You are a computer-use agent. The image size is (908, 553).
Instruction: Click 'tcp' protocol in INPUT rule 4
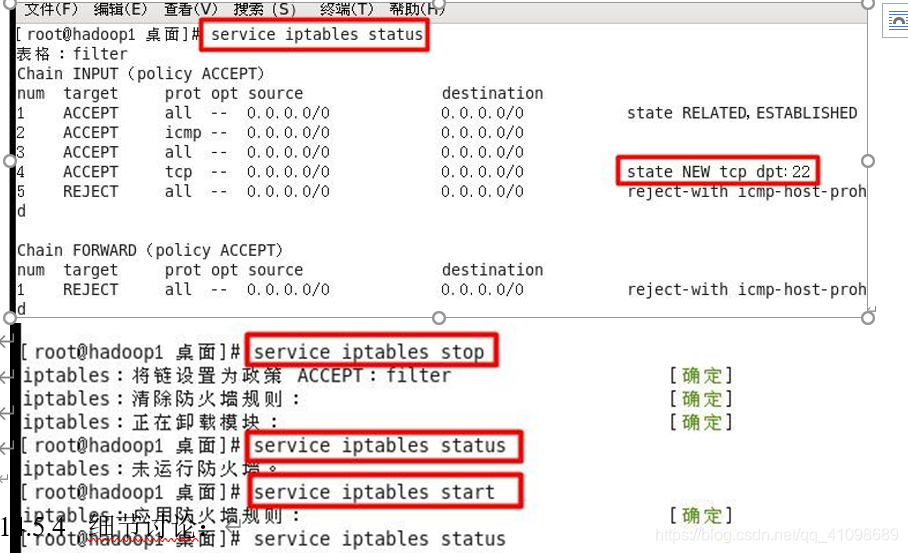[x=178, y=172]
